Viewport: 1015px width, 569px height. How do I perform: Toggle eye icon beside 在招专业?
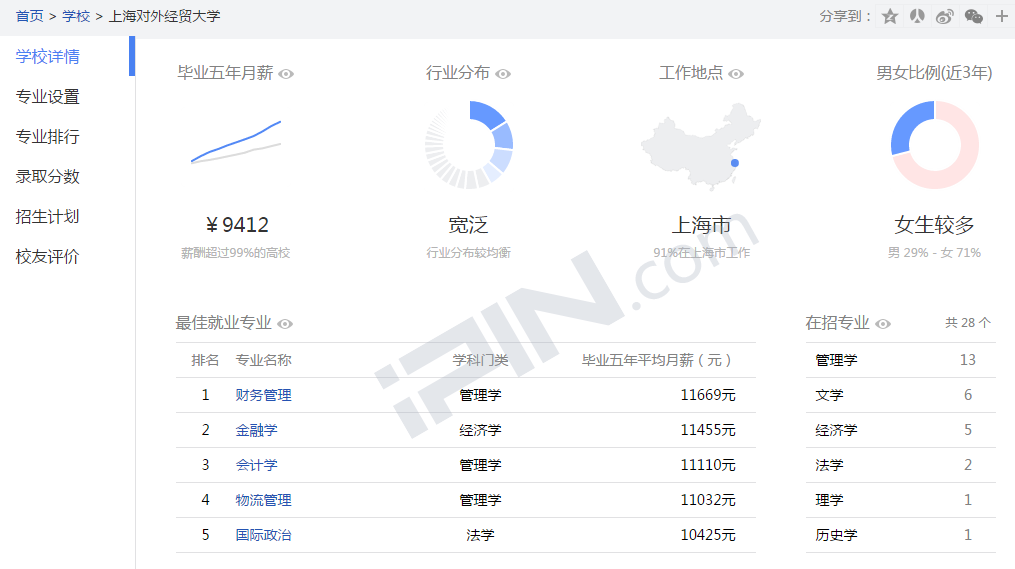click(x=883, y=324)
